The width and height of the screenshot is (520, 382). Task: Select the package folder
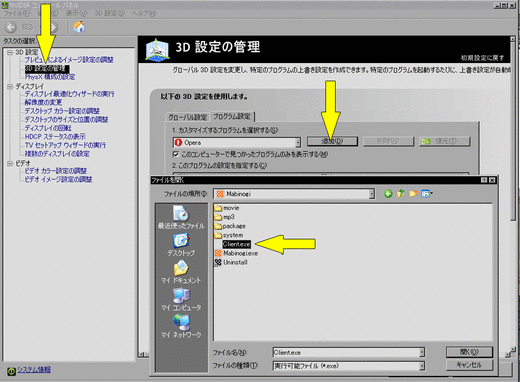tap(230, 226)
